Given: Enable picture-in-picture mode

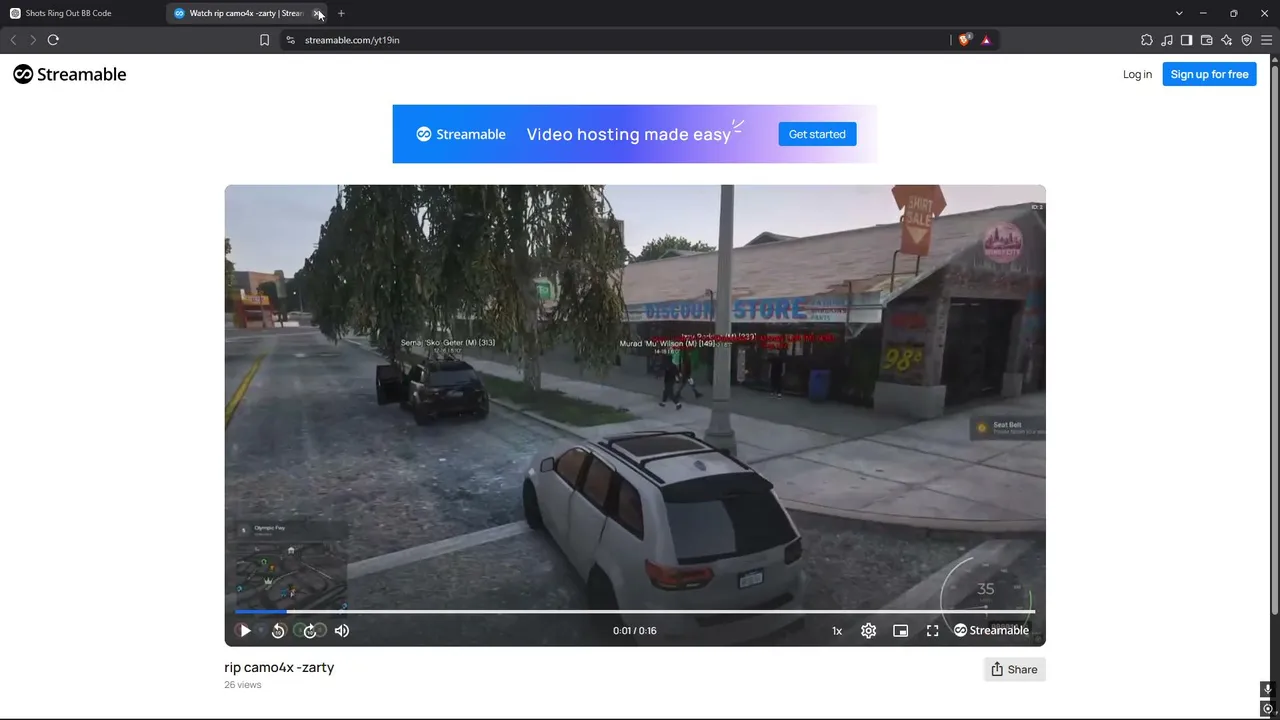Looking at the screenshot, I should pyautogui.click(x=901, y=631).
